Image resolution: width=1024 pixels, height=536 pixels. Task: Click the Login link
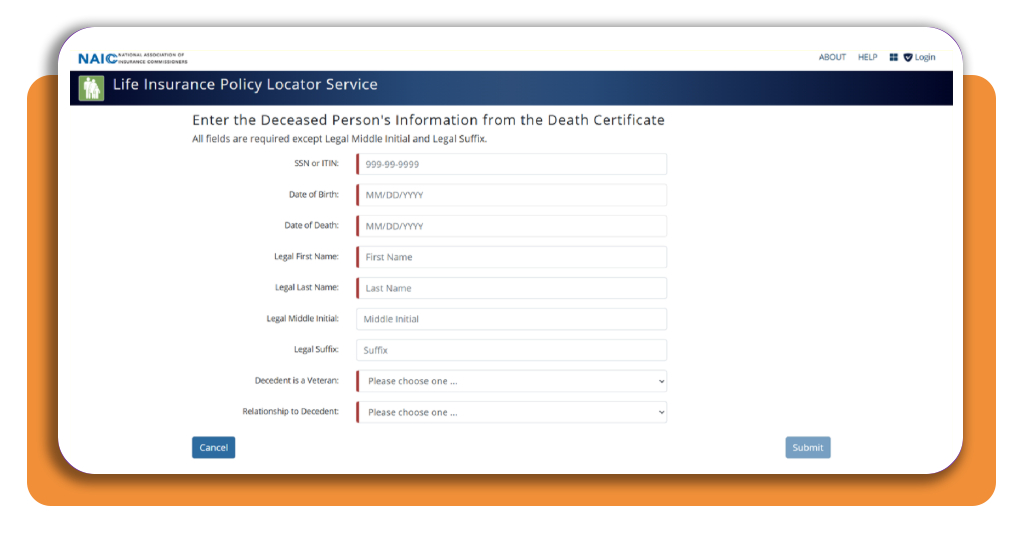925,57
